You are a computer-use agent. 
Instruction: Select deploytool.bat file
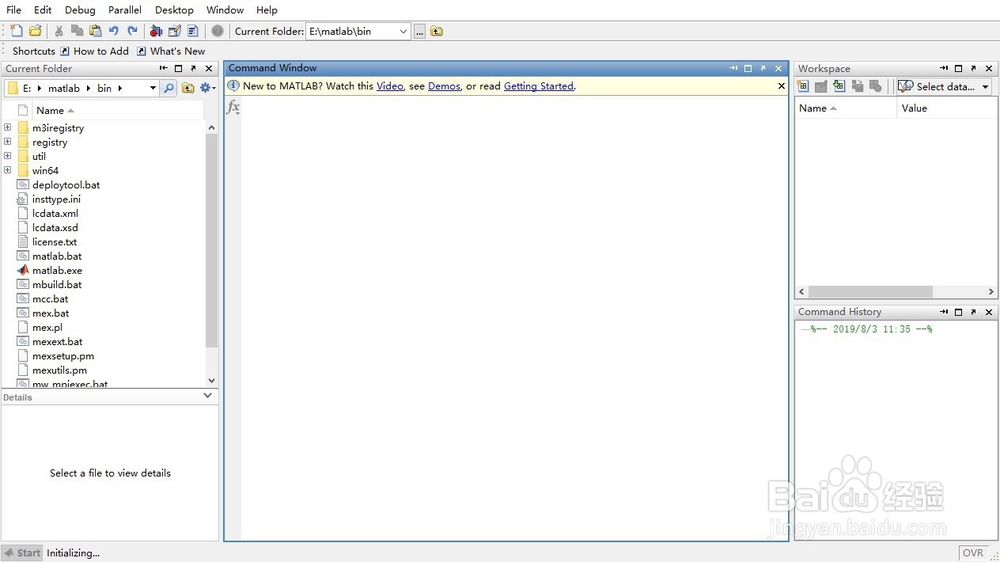coord(66,185)
